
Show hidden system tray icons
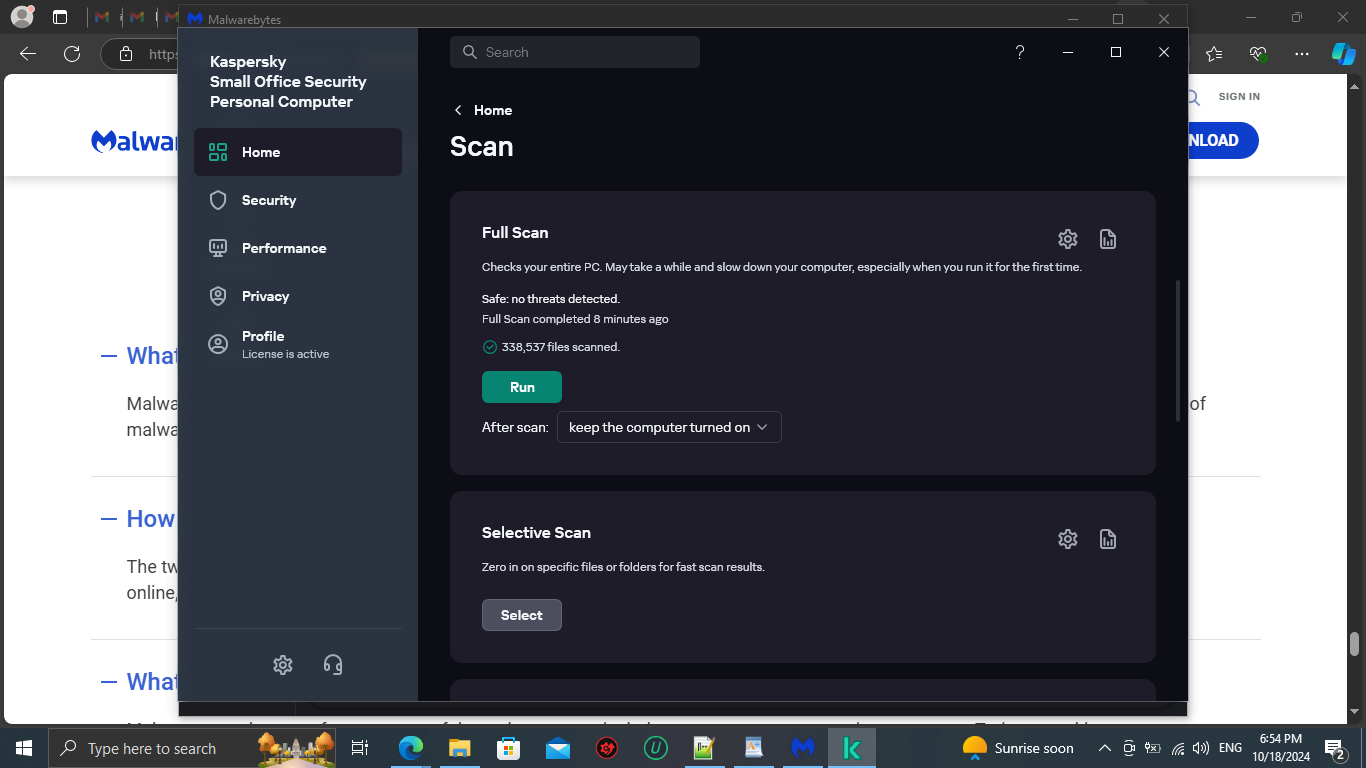(x=1105, y=748)
